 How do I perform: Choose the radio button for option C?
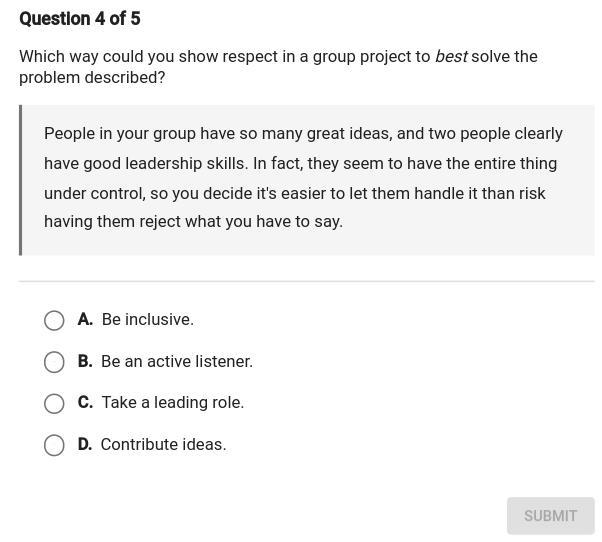[54, 403]
